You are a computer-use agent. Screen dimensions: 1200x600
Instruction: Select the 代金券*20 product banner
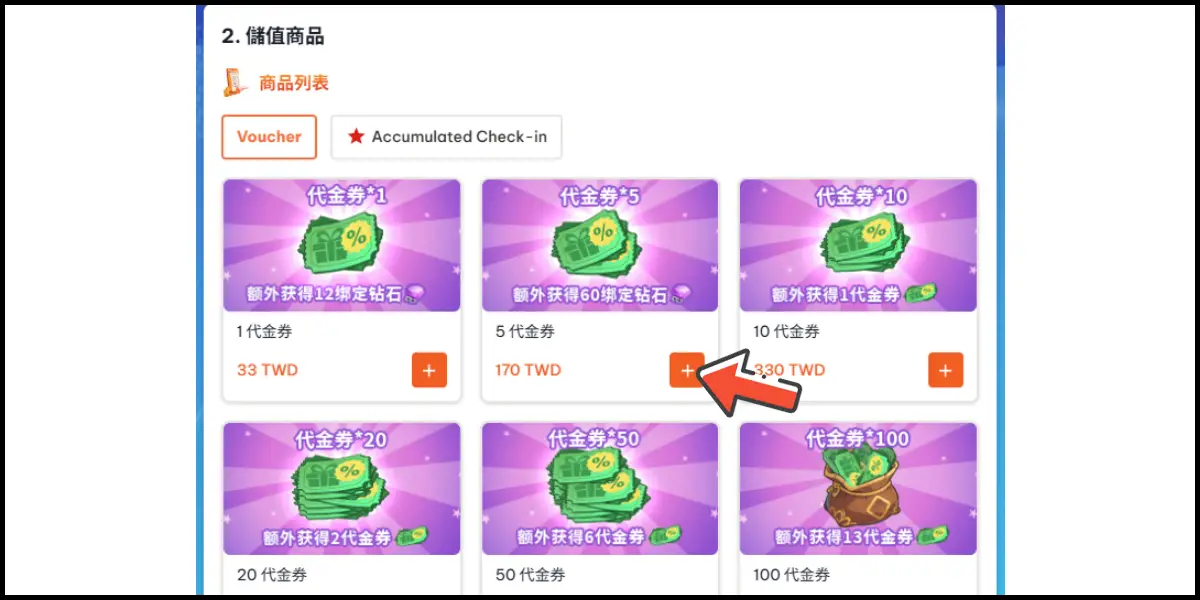pos(342,489)
